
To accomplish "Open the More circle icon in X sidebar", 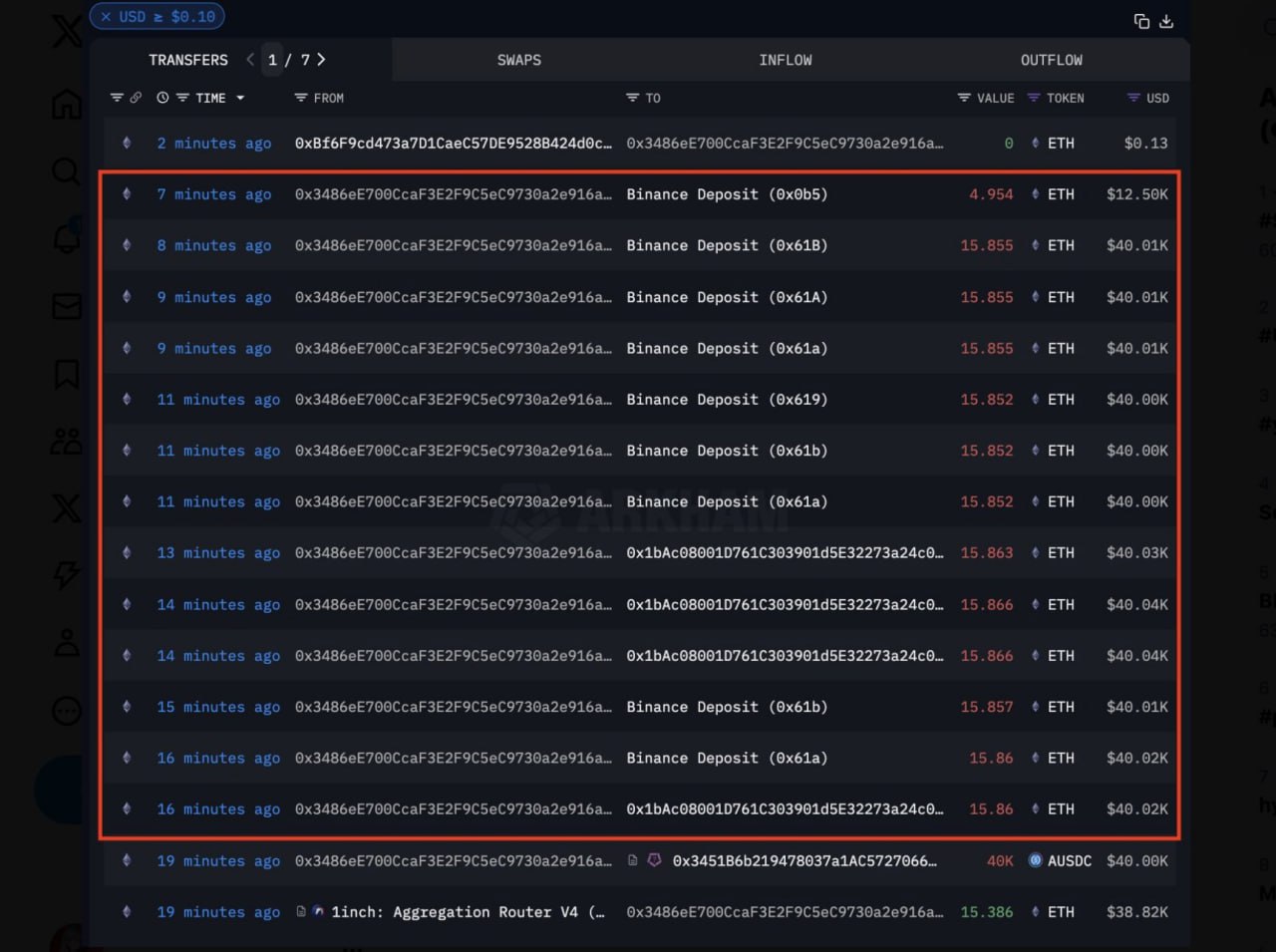I will (67, 711).
